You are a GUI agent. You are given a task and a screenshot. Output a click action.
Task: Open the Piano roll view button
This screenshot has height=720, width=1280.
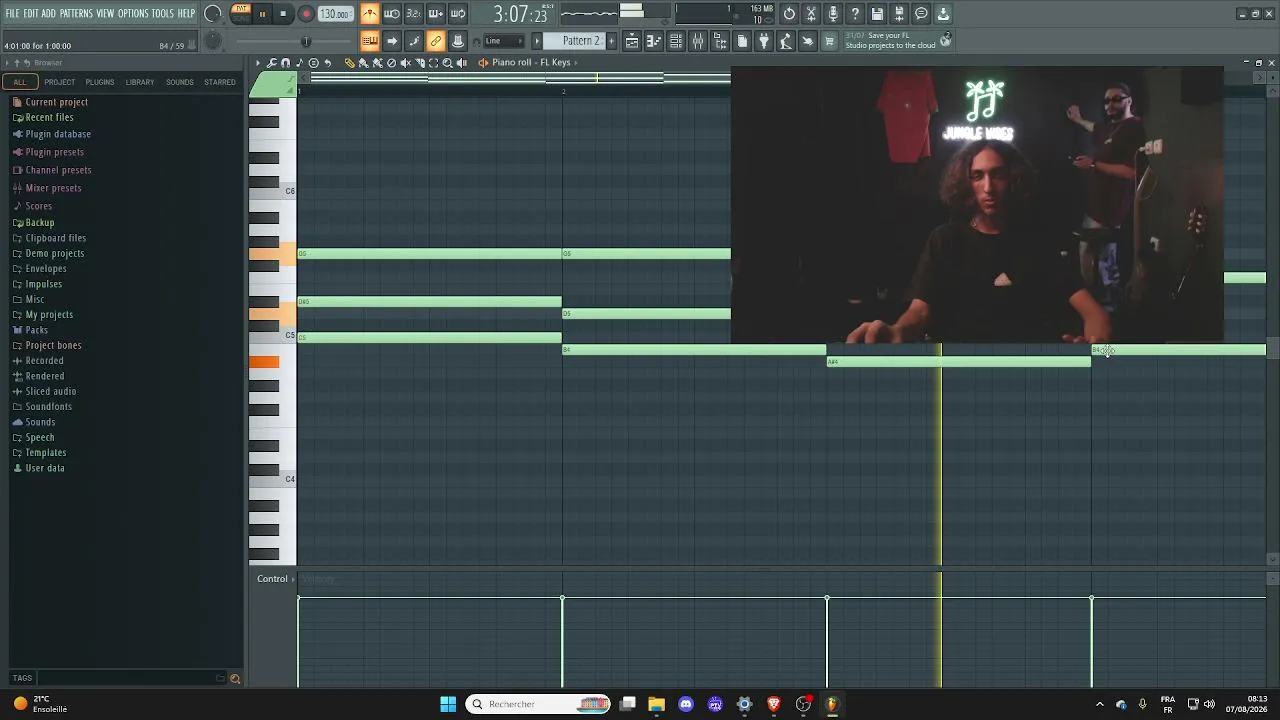click(x=654, y=41)
